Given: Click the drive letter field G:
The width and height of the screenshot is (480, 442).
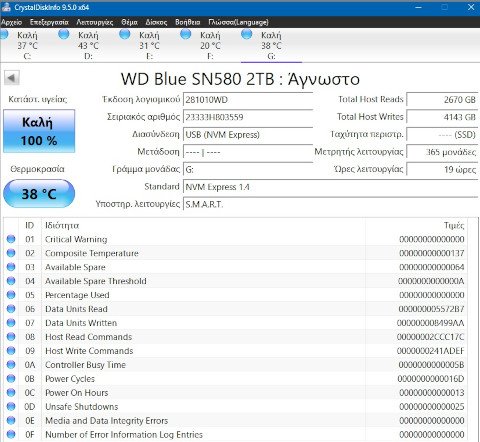Looking at the screenshot, I should (x=248, y=169).
